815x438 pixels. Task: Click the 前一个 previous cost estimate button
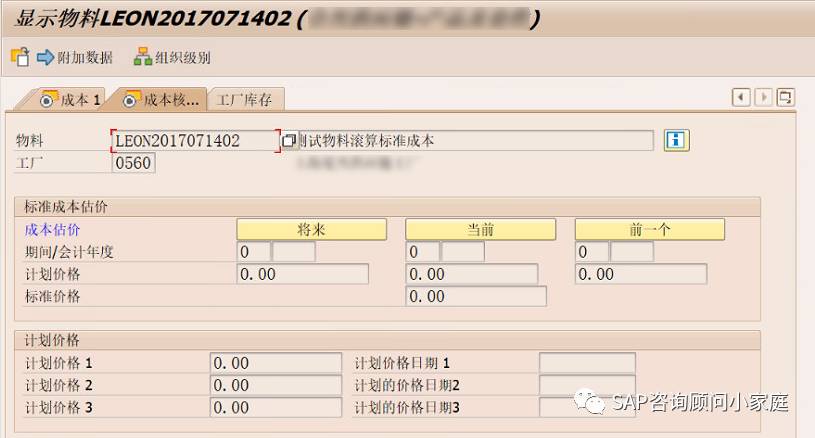(650, 230)
